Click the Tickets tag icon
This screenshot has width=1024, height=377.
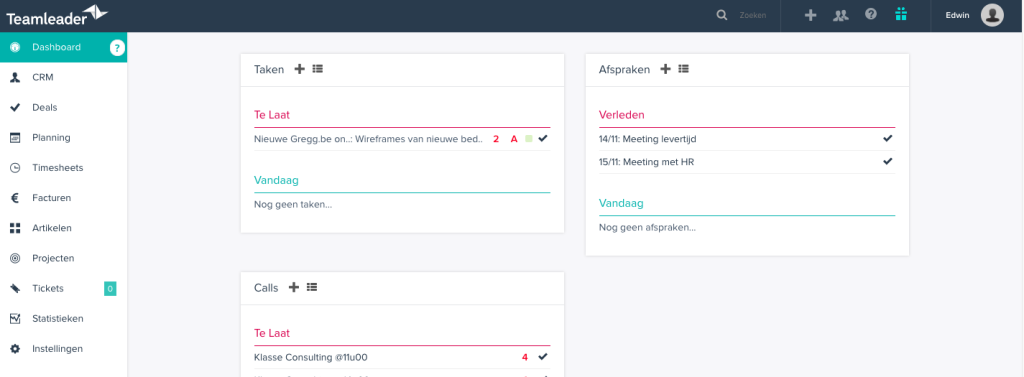pos(15,288)
